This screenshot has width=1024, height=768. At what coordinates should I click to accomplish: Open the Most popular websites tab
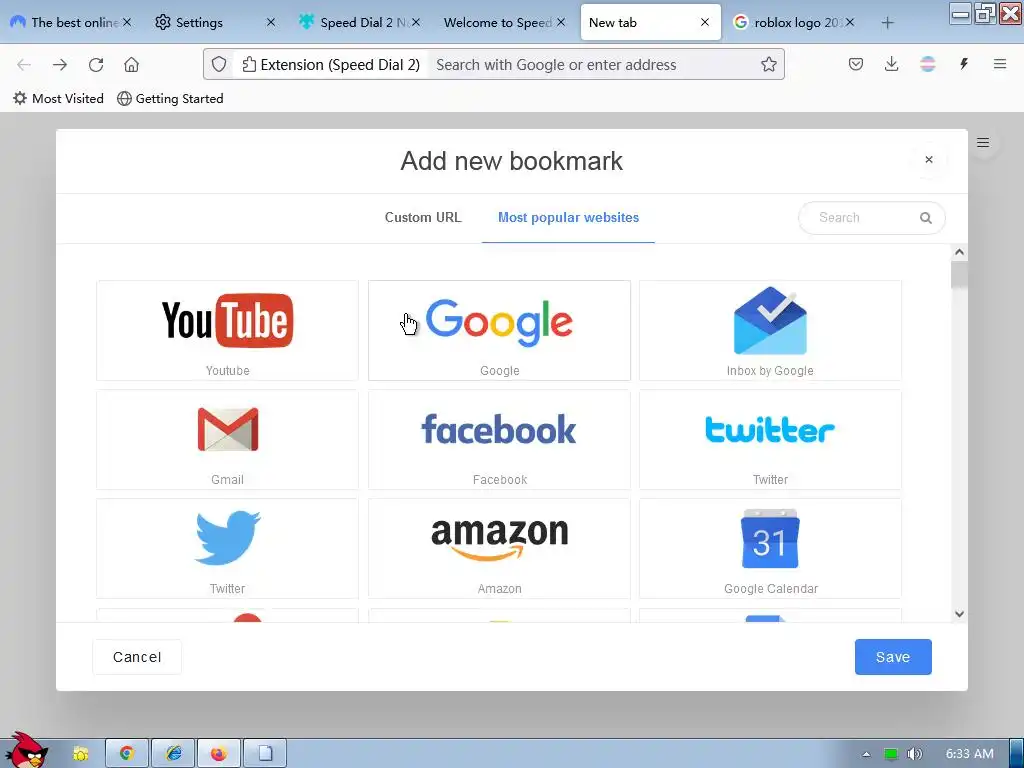coord(568,217)
